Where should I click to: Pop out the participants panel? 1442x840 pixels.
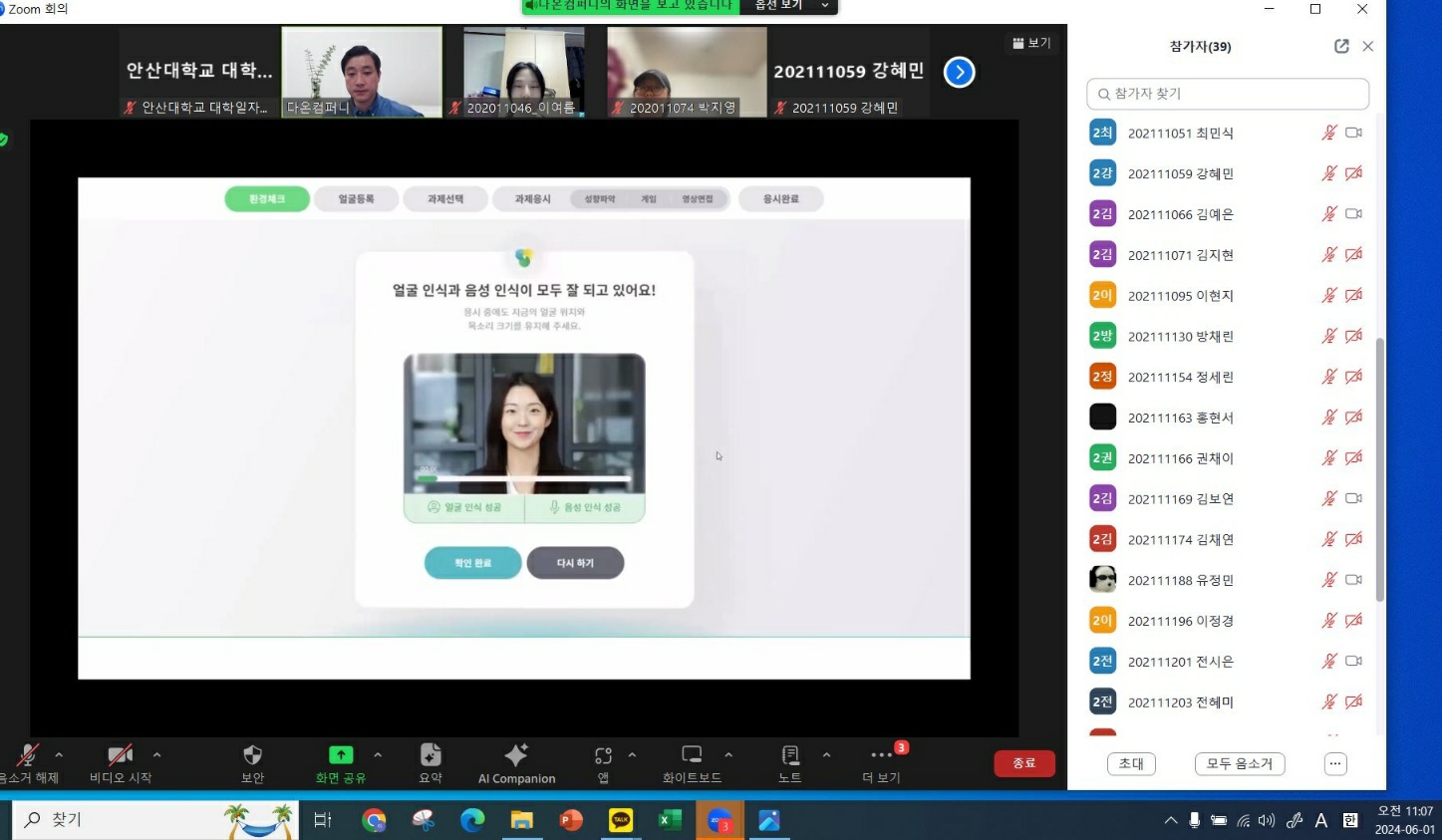pos(1341,46)
